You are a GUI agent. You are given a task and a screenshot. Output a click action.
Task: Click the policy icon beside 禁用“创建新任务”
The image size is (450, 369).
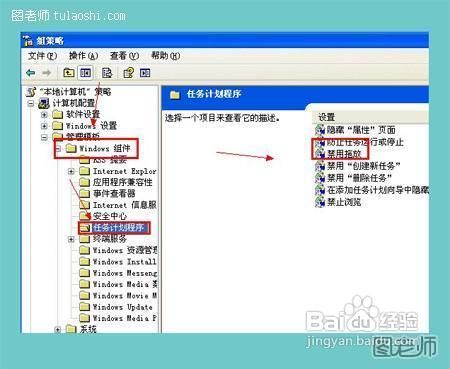point(320,166)
